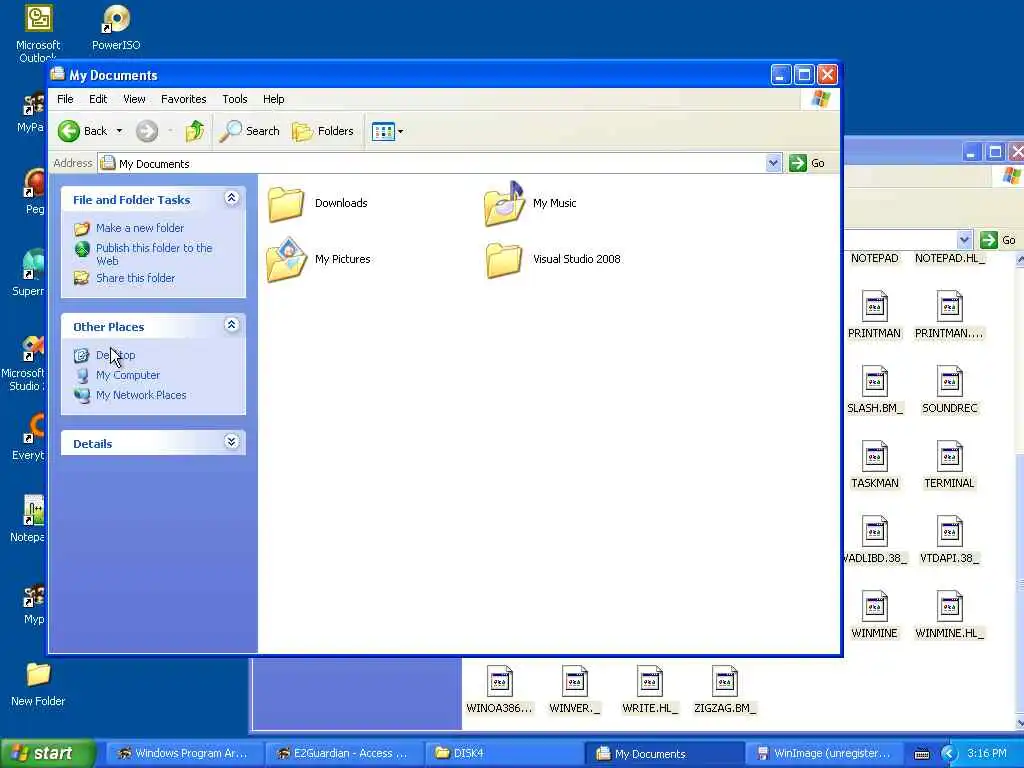Select the WINMINE file icon

[874, 607]
